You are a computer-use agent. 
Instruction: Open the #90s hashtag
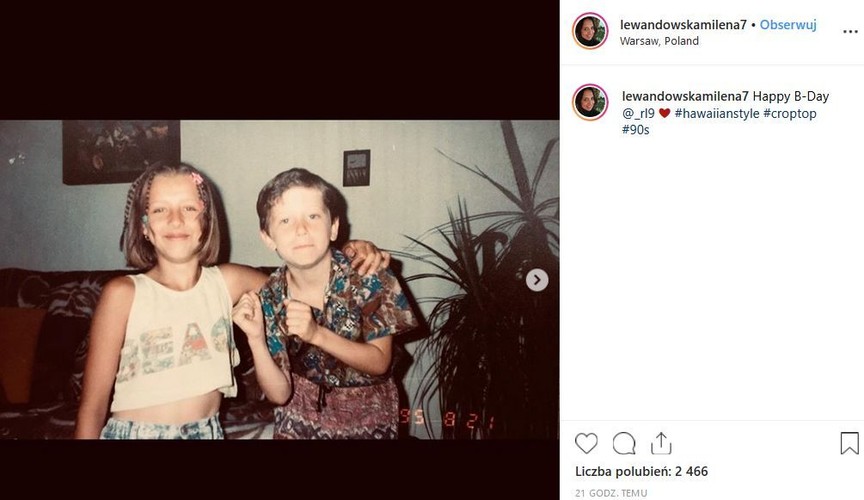click(x=635, y=130)
